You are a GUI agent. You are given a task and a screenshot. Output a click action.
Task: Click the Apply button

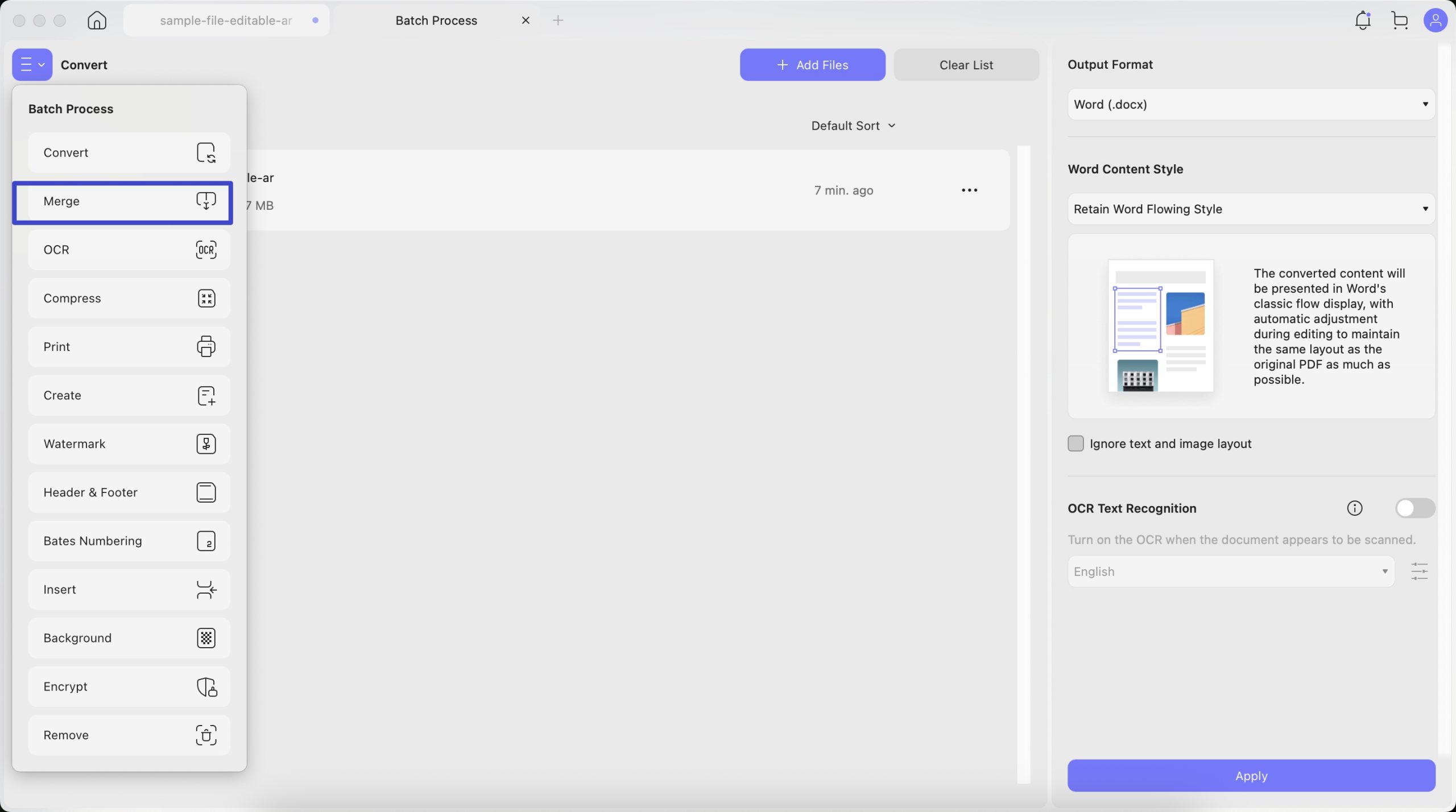coord(1251,776)
